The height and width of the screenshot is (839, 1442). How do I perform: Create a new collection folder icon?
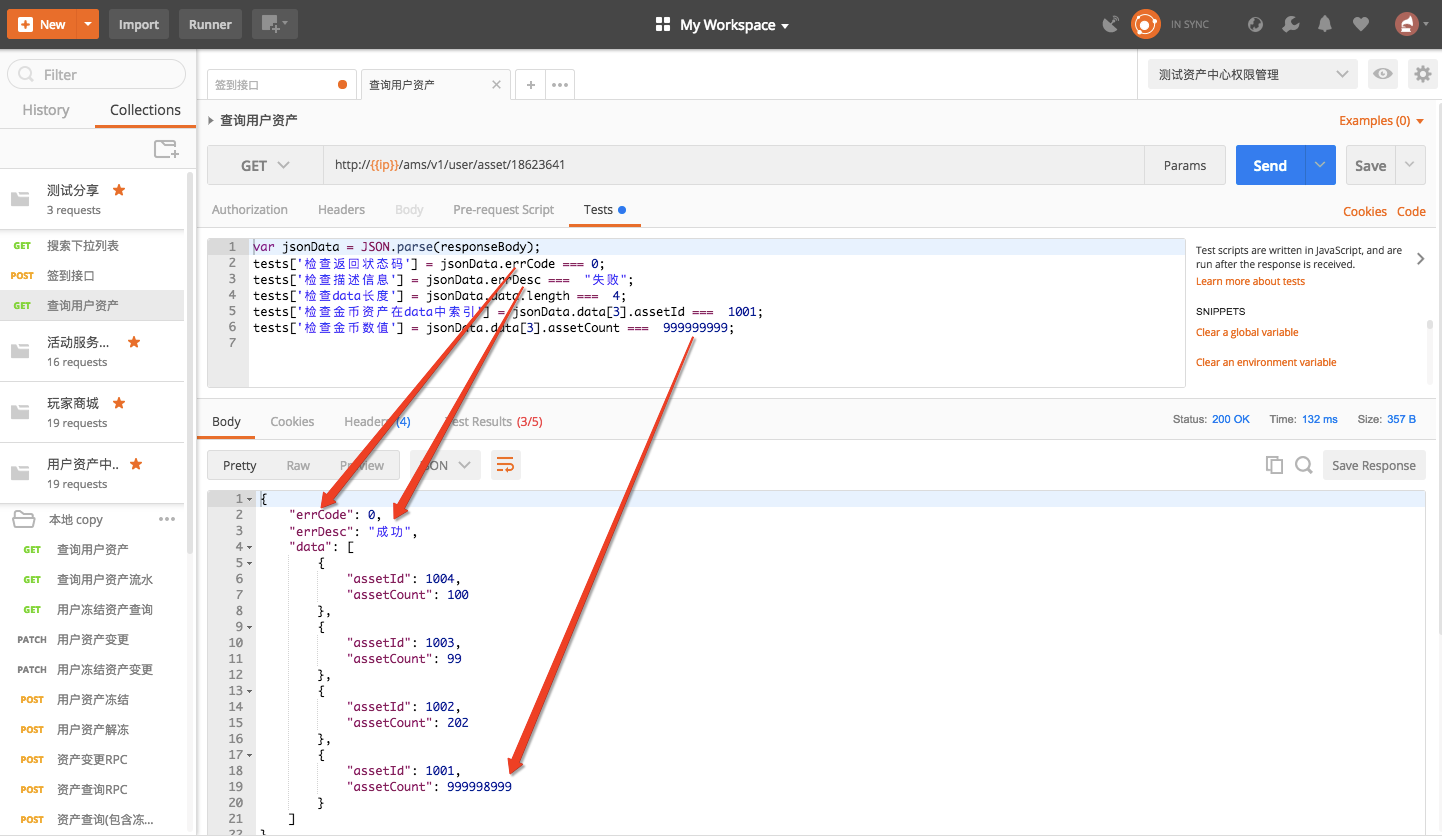click(166, 149)
